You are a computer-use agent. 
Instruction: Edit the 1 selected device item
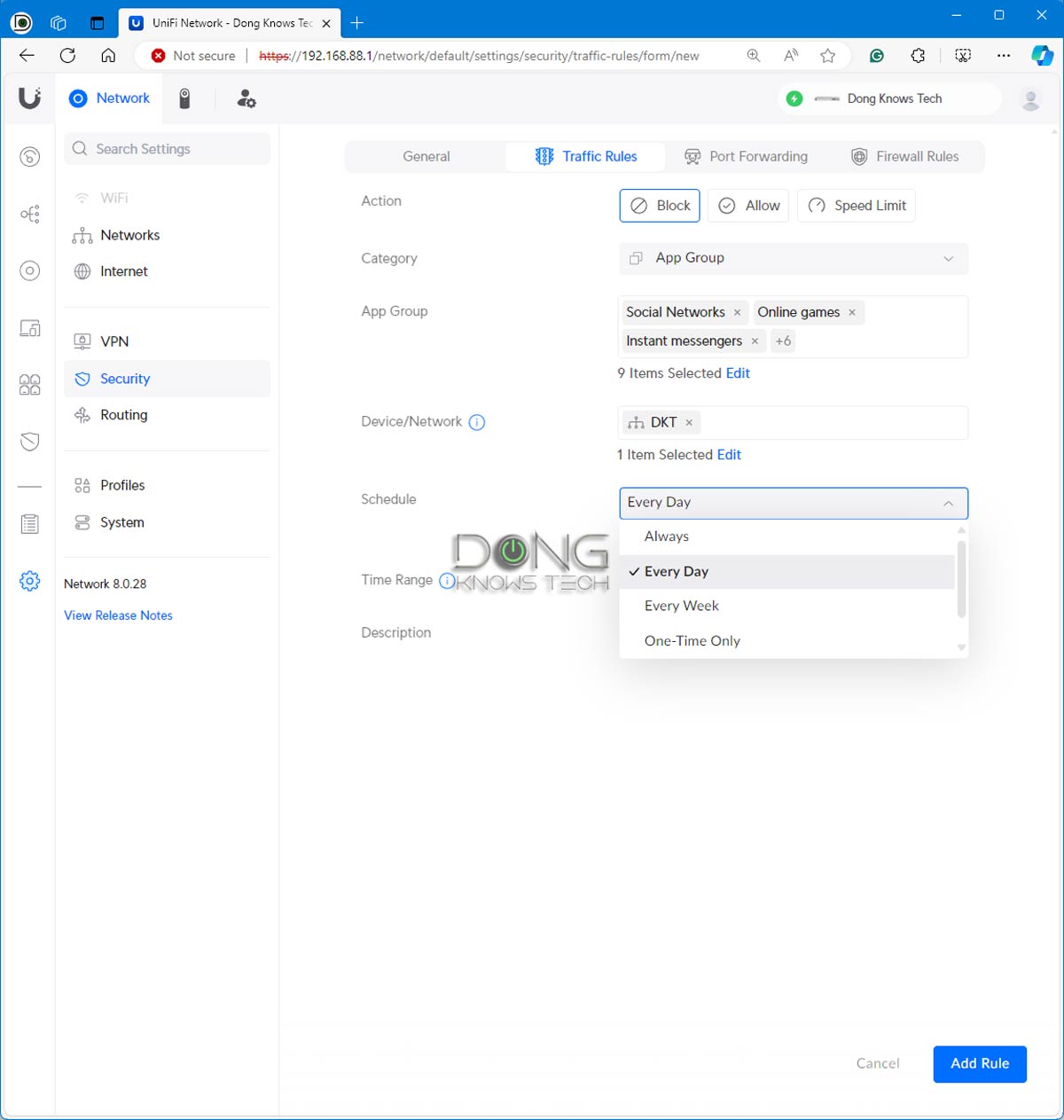729,455
